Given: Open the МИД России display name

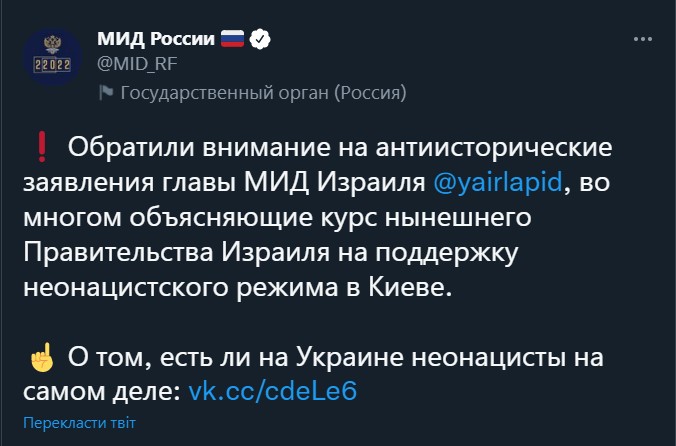Looking at the screenshot, I should pos(156,39).
